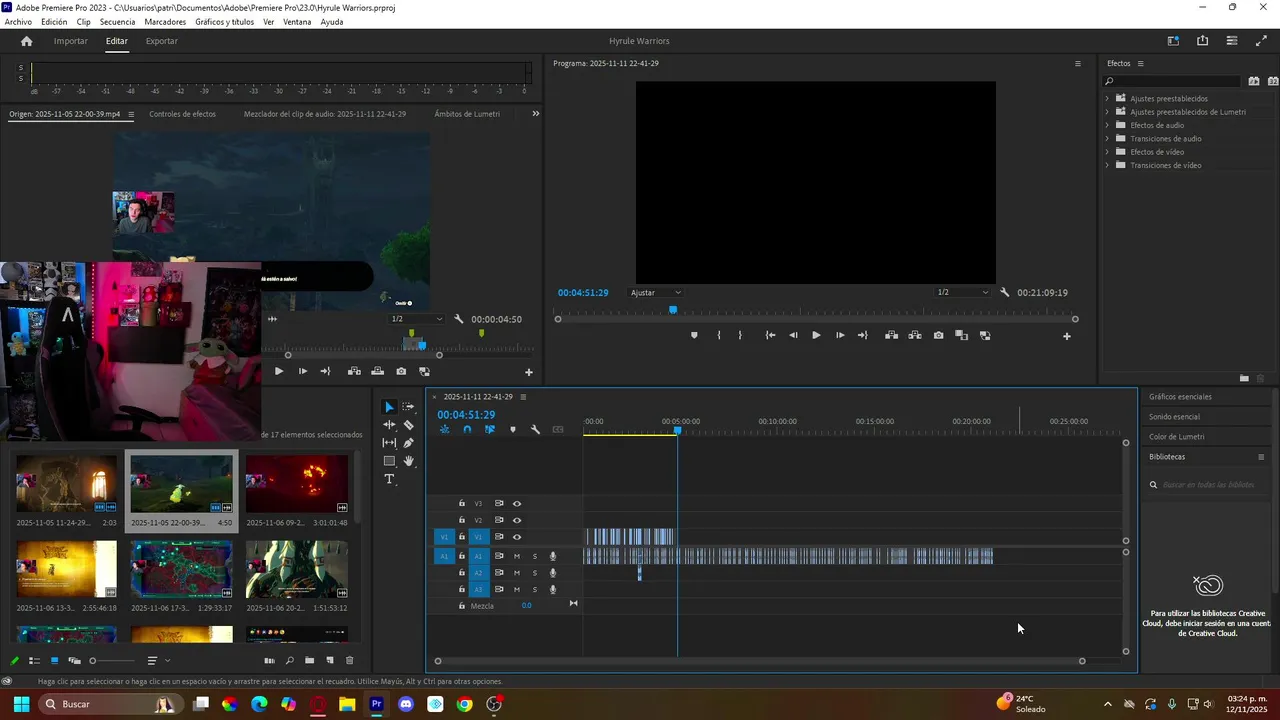Switch Project panel to freeform view
The width and height of the screenshot is (1280, 720).
[x=74, y=660]
